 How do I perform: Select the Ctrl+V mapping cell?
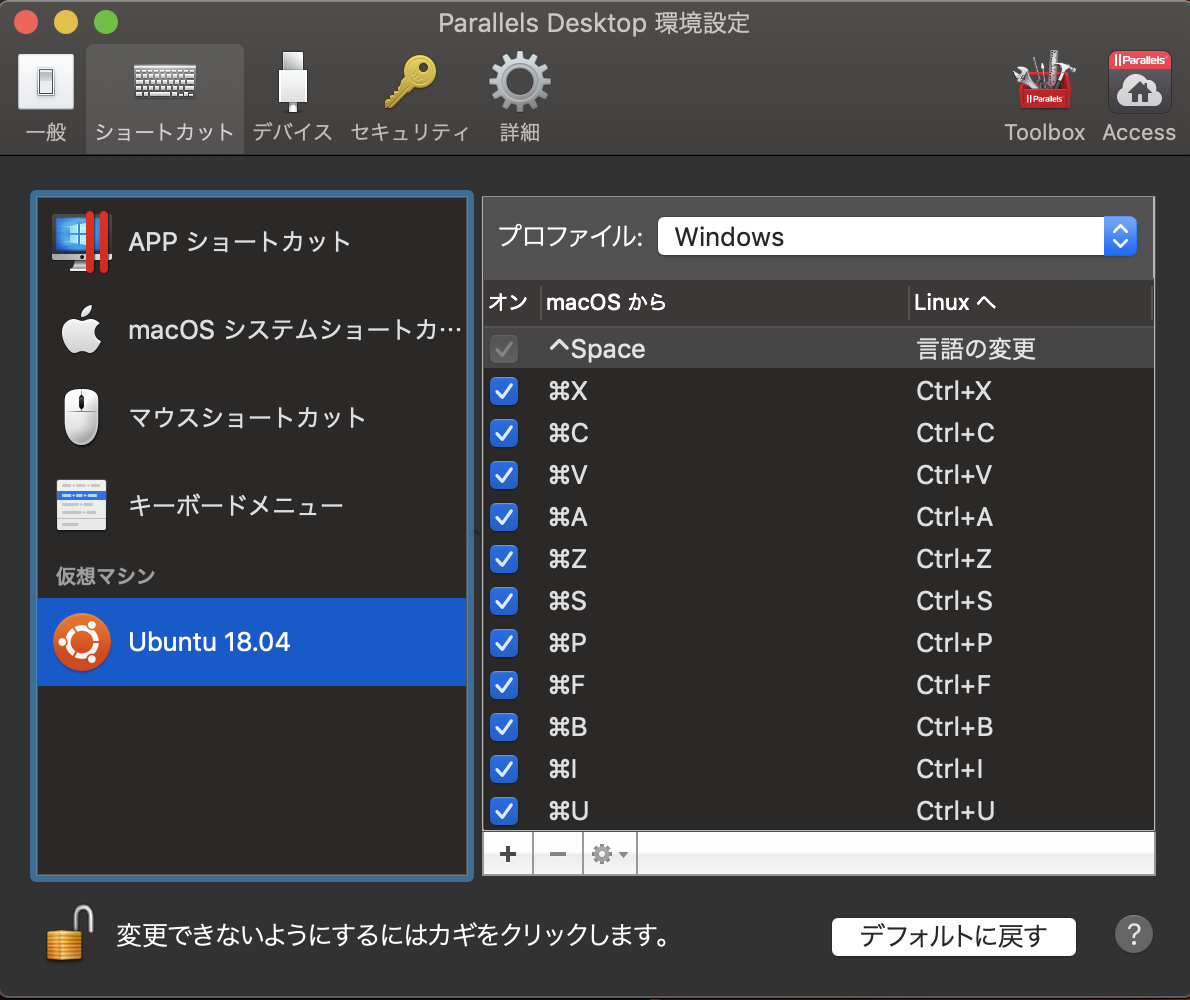tap(954, 476)
